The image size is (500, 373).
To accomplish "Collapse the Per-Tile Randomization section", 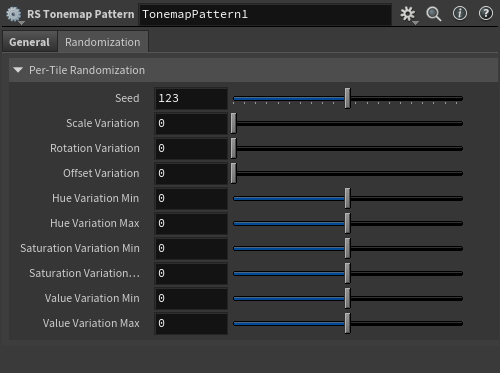I will tap(18, 70).
